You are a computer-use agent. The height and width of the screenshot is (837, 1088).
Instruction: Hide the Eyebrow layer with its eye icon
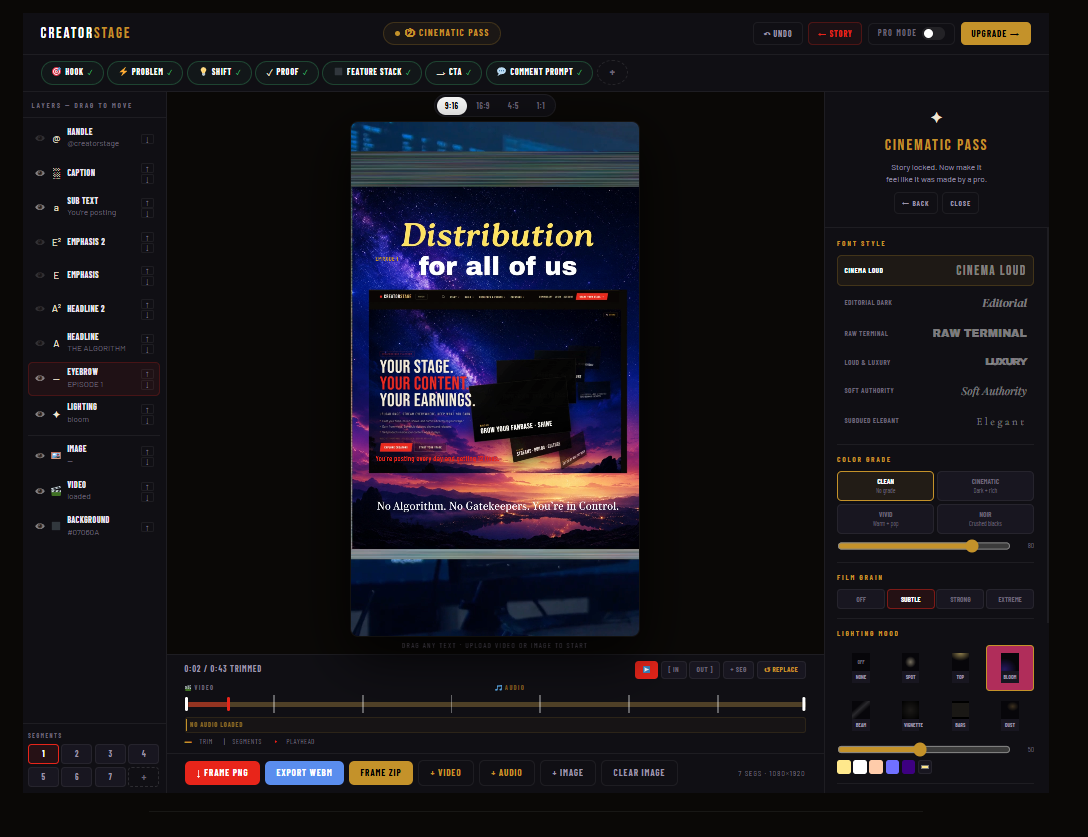(40, 378)
